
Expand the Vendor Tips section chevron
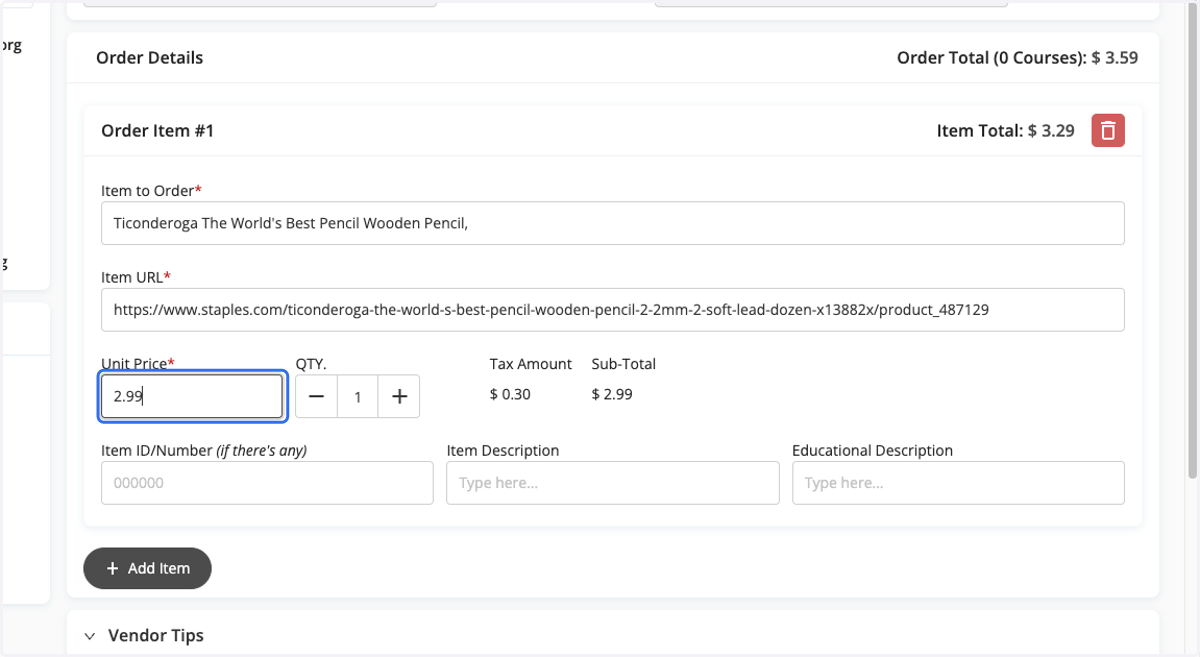90,636
